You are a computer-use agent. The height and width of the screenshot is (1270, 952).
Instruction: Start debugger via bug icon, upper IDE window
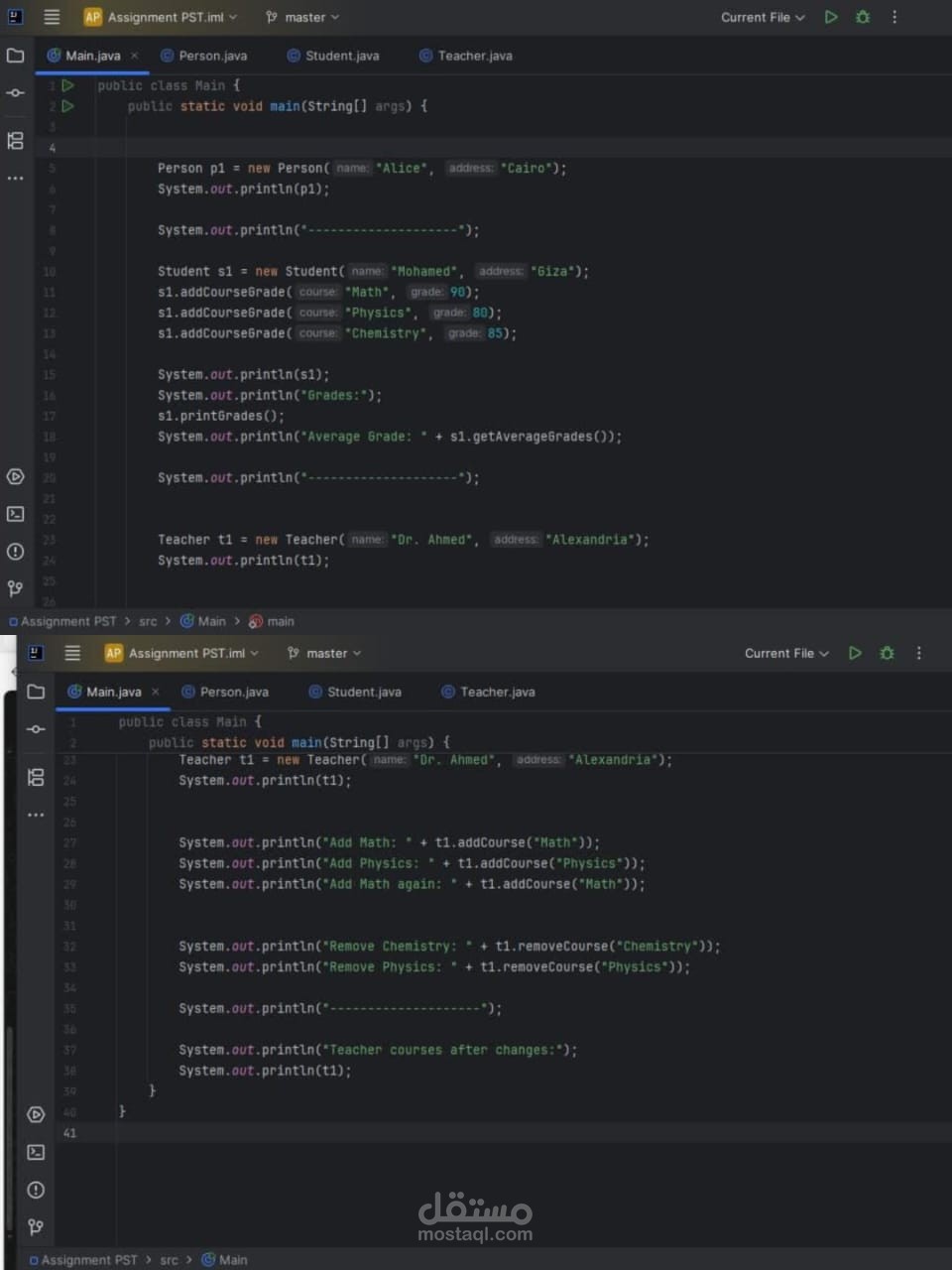click(x=863, y=17)
